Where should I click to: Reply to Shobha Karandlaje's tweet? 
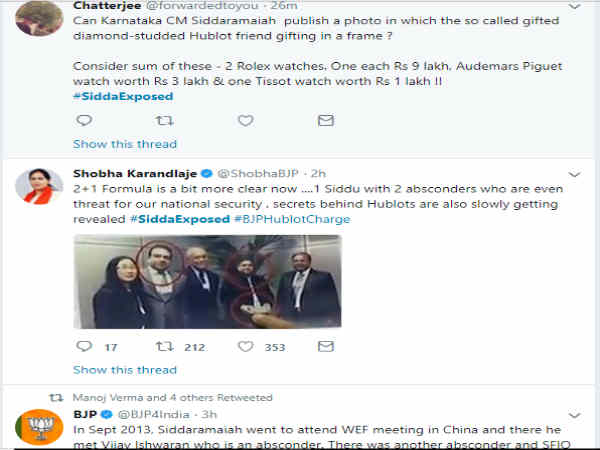[x=84, y=347]
